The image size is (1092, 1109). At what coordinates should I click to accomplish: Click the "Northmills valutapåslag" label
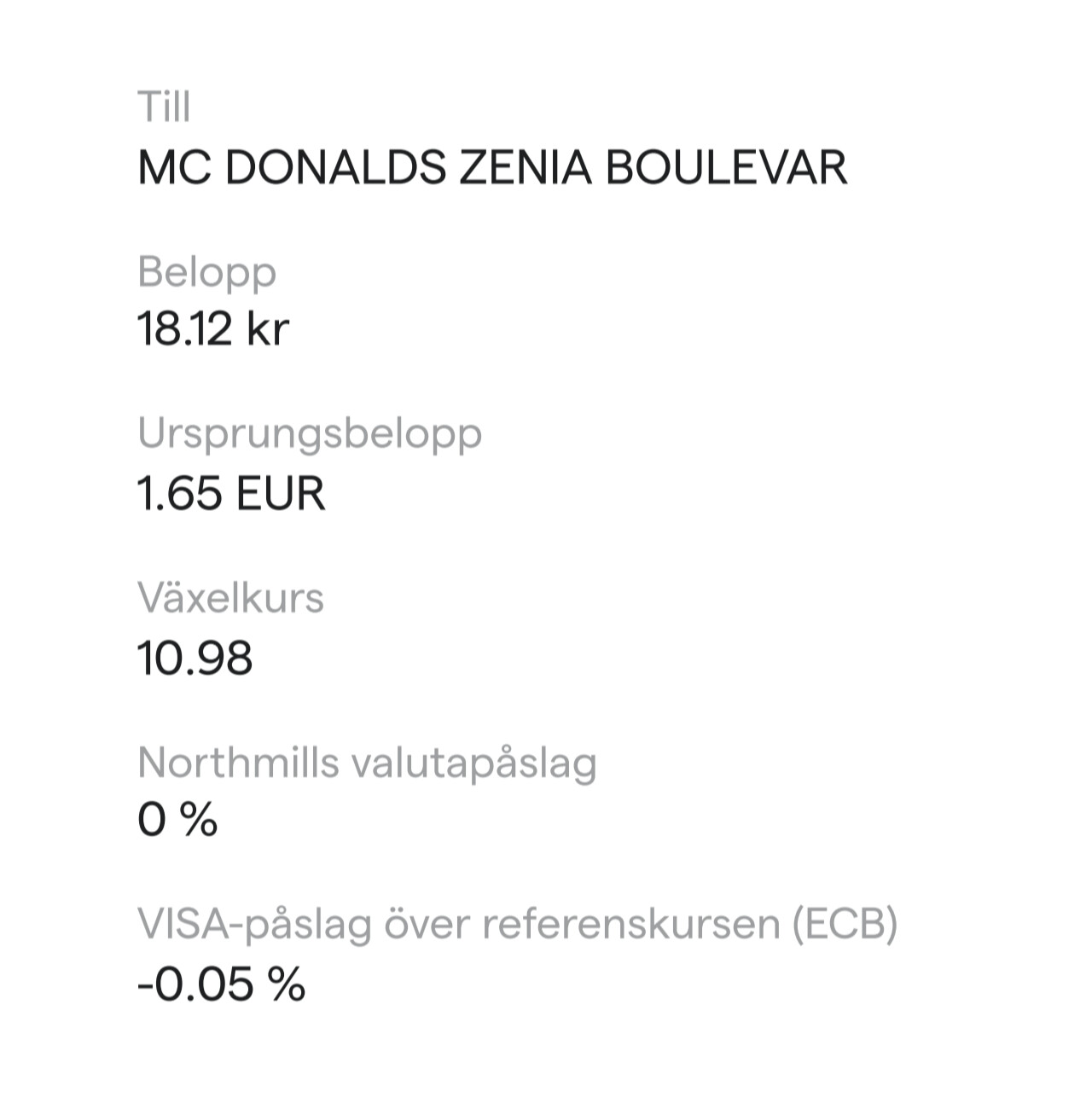[367, 764]
